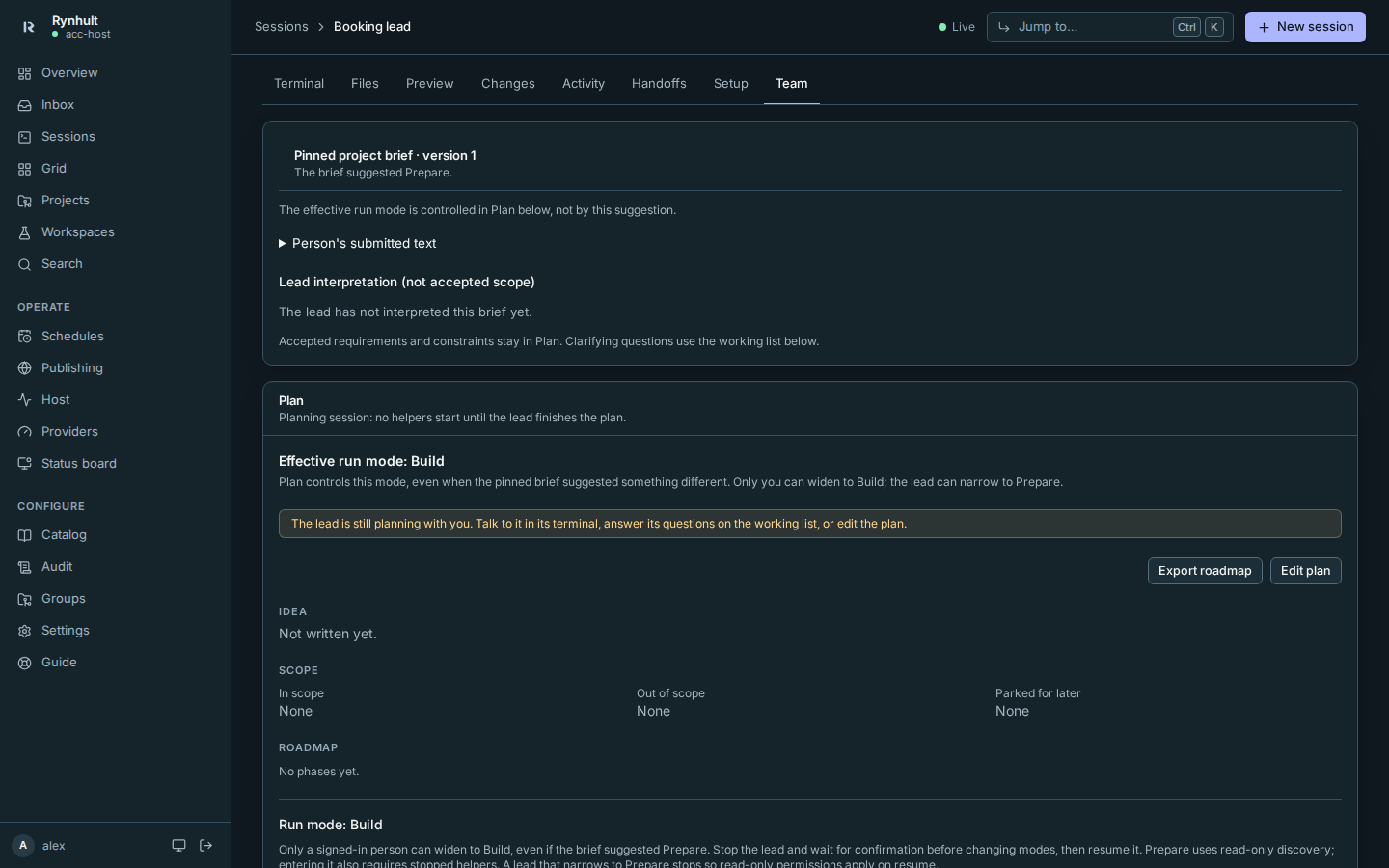Select the Sessions terminal icon
Image resolution: width=1389 pixels, height=868 pixels.
pyautogui.click(x=24, y=137)
